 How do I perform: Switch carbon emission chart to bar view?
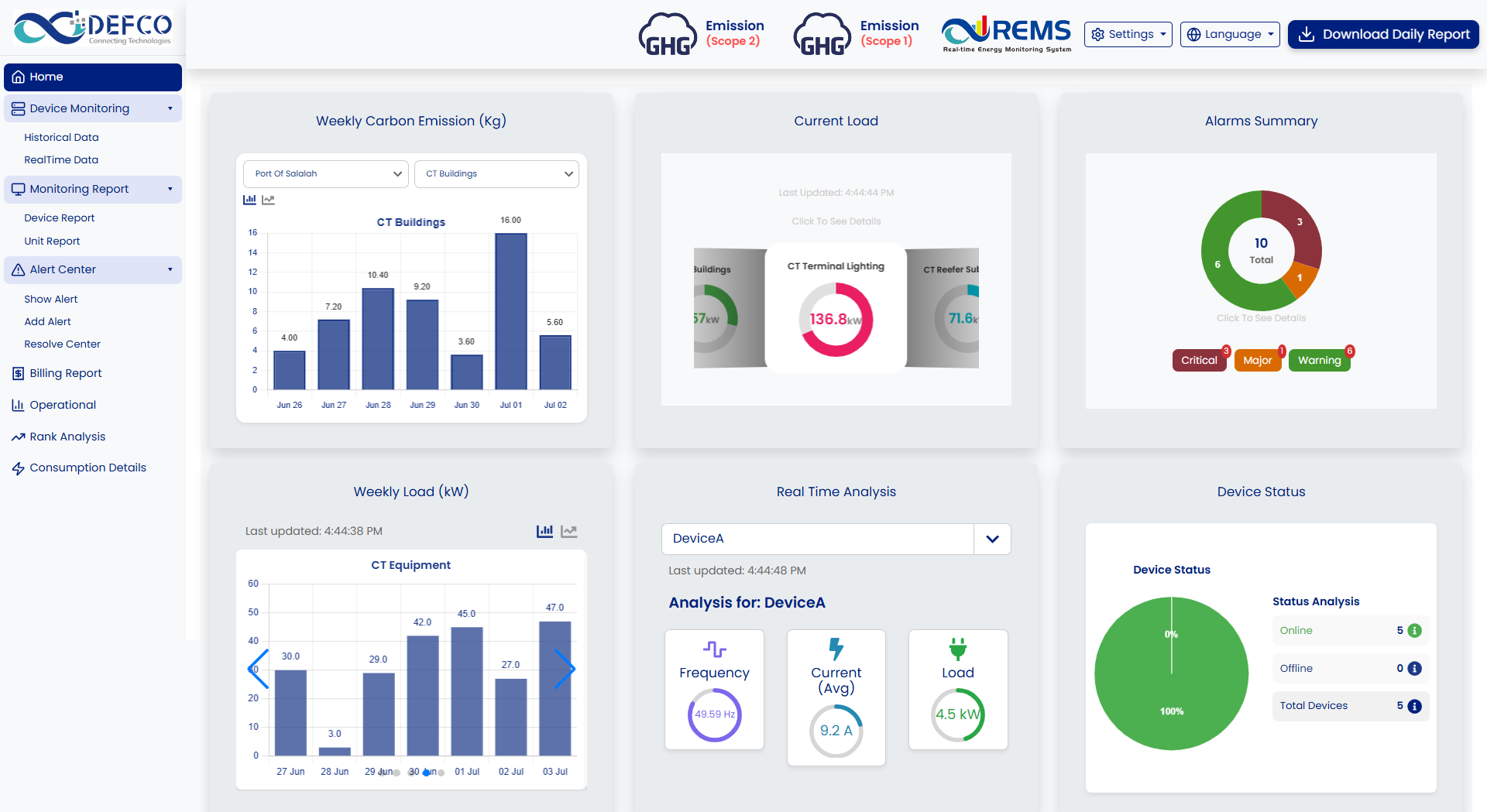249,200
